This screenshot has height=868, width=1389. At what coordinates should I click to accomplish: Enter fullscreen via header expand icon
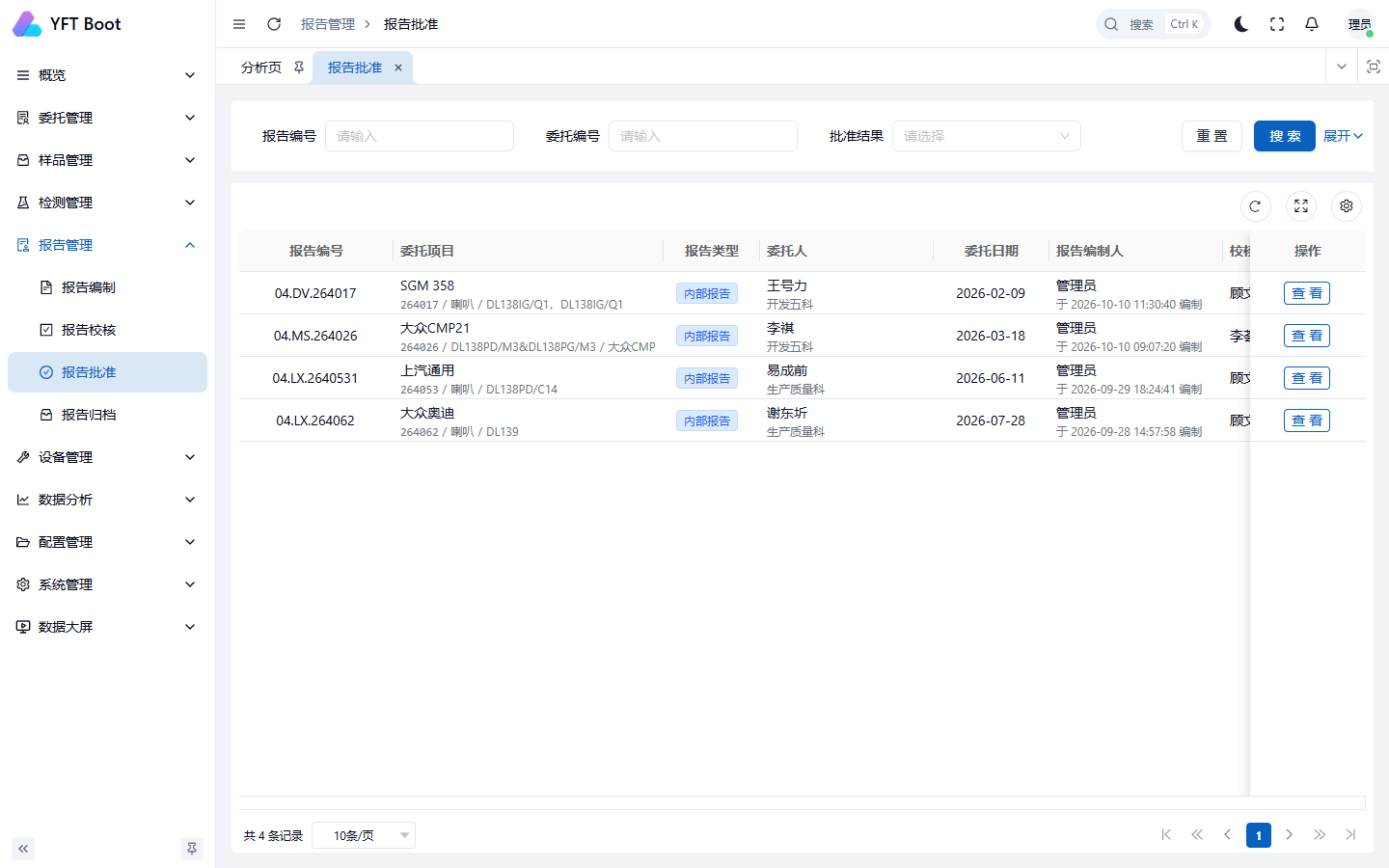[1277, 24]
